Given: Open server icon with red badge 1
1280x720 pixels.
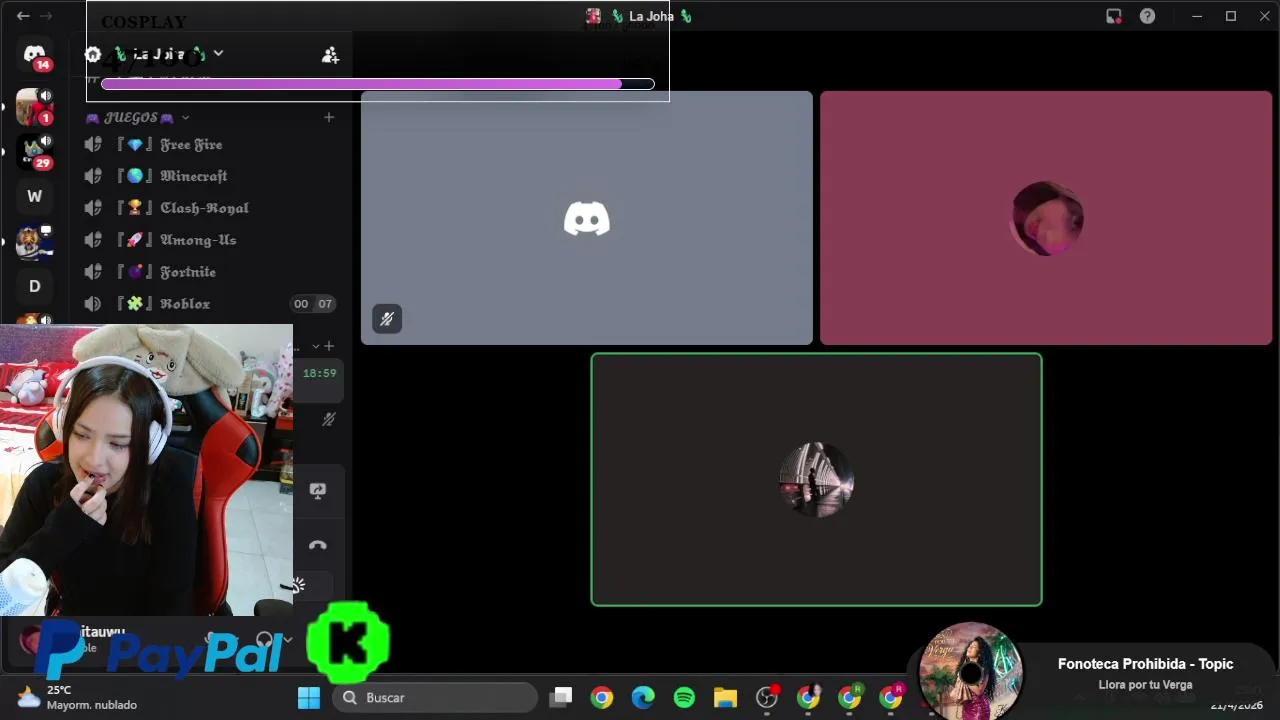Looking at the screenshot, I should pyautogui.click(x=34, y=106).
